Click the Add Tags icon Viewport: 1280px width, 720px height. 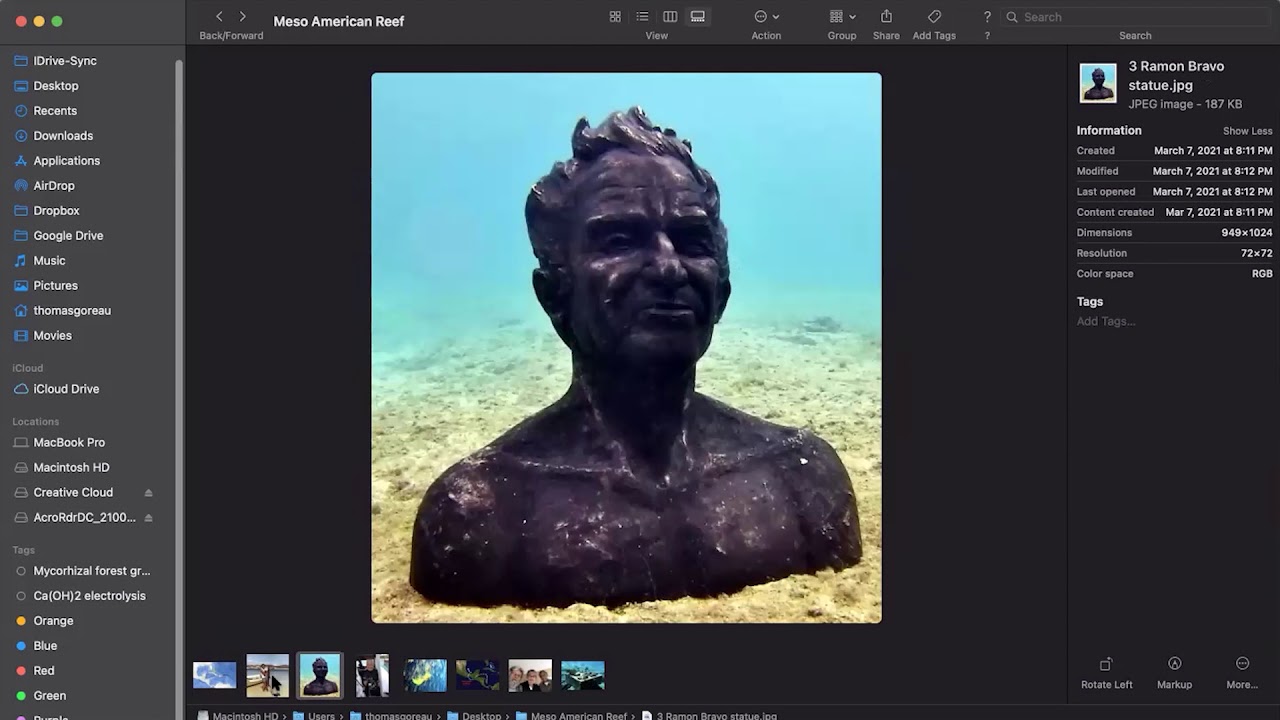coord(934,17)
